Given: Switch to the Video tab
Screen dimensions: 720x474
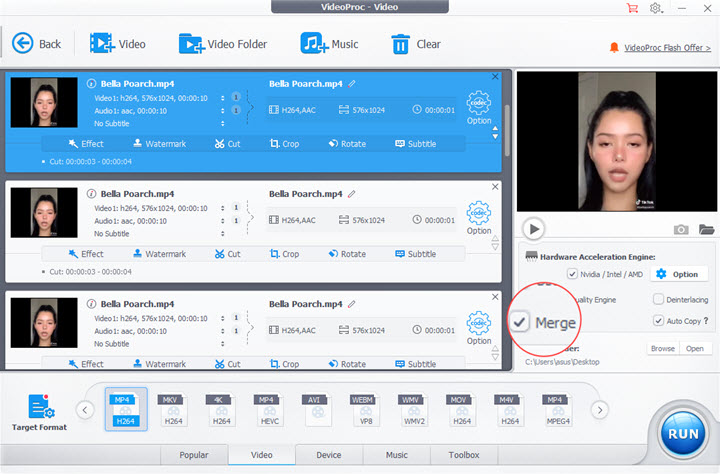Looking at the screenshot, I should [x=262, y=455].
